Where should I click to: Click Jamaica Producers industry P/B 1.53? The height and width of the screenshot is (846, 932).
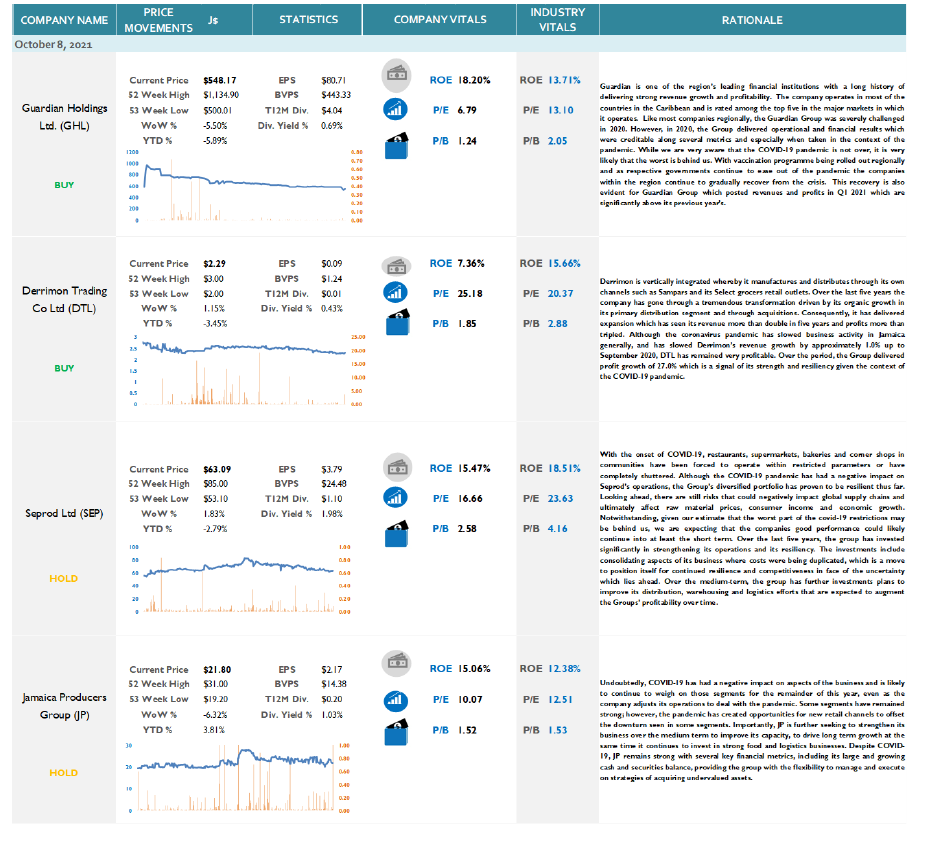pyautogui.click(x=558, y=730)
